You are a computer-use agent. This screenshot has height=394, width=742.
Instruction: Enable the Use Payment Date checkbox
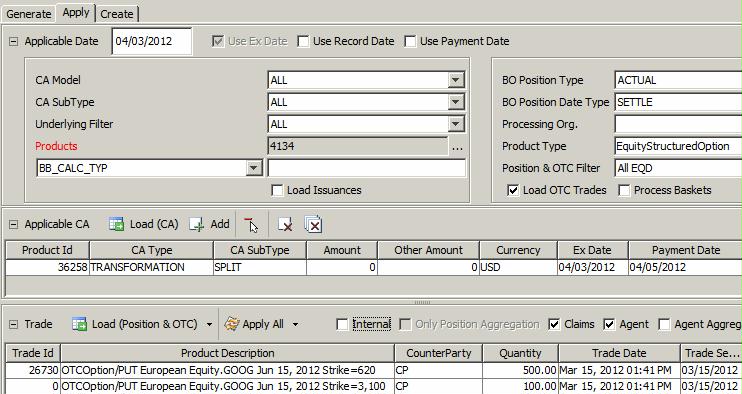click(x=410, y=42)
